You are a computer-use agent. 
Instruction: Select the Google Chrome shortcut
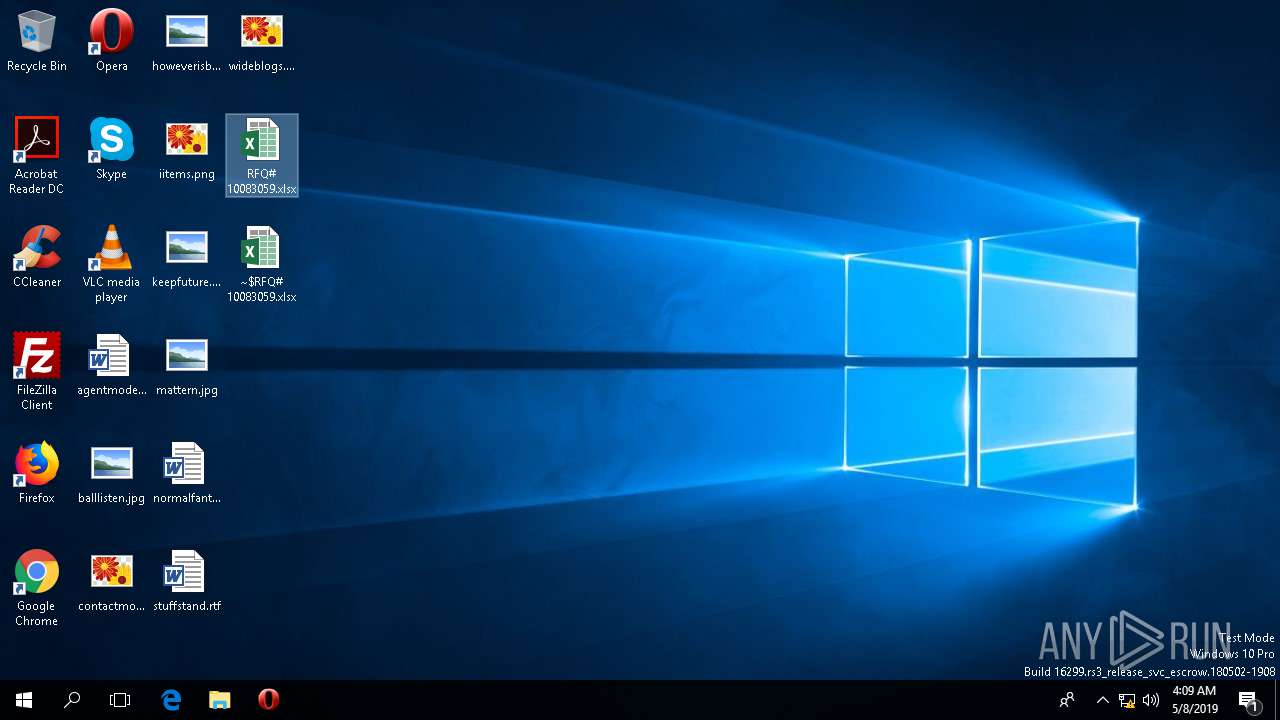tap(37, 588)
